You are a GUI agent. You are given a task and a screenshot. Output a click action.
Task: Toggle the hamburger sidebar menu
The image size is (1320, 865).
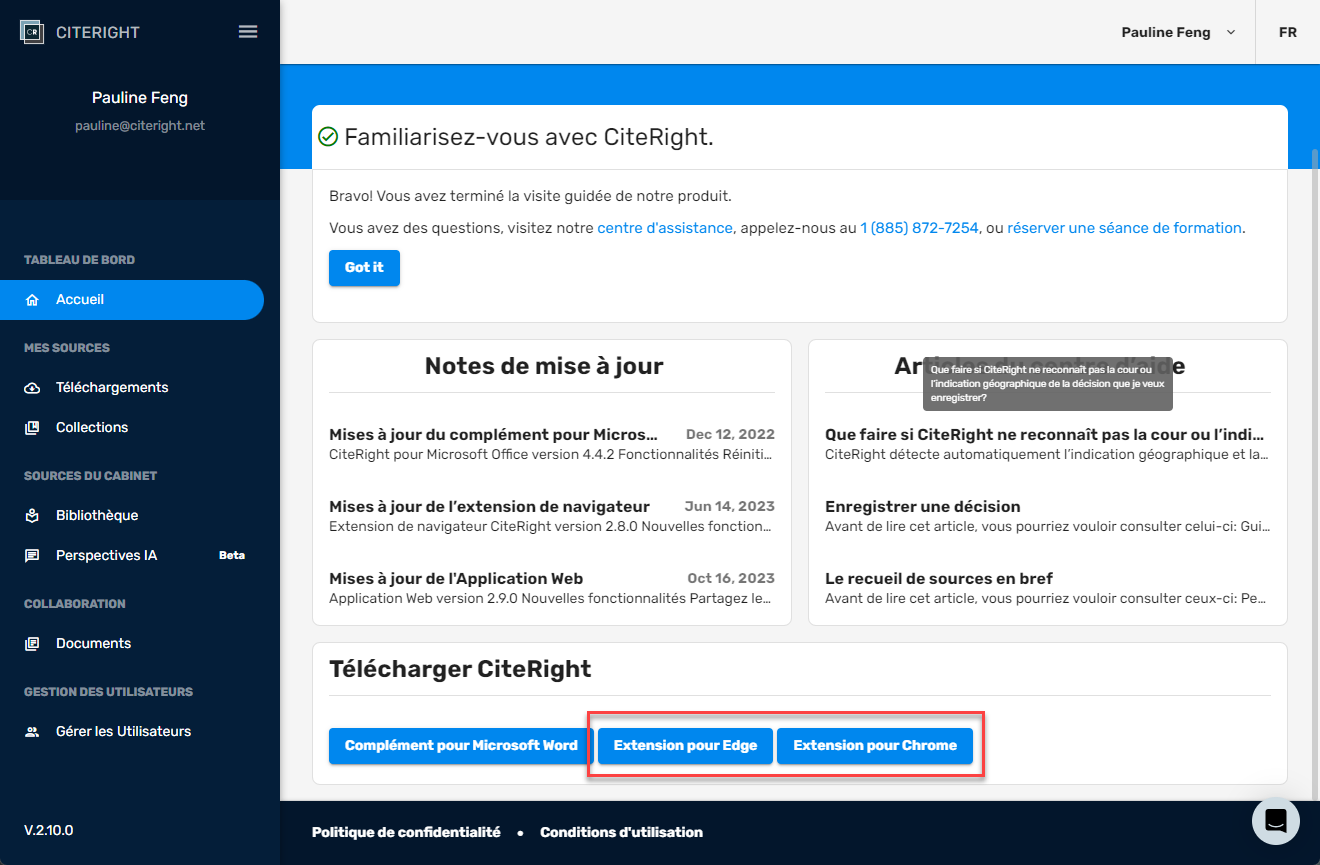tap(248, 32)
